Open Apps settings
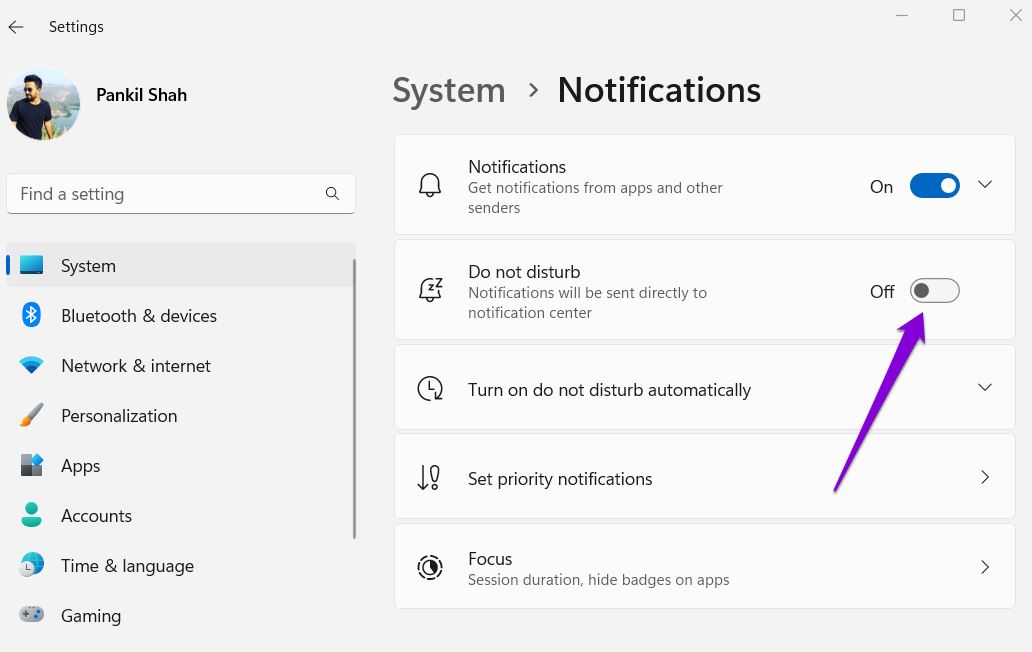Image resolution: width=1032 pixels, height=652 pixels. click(181, 465)
